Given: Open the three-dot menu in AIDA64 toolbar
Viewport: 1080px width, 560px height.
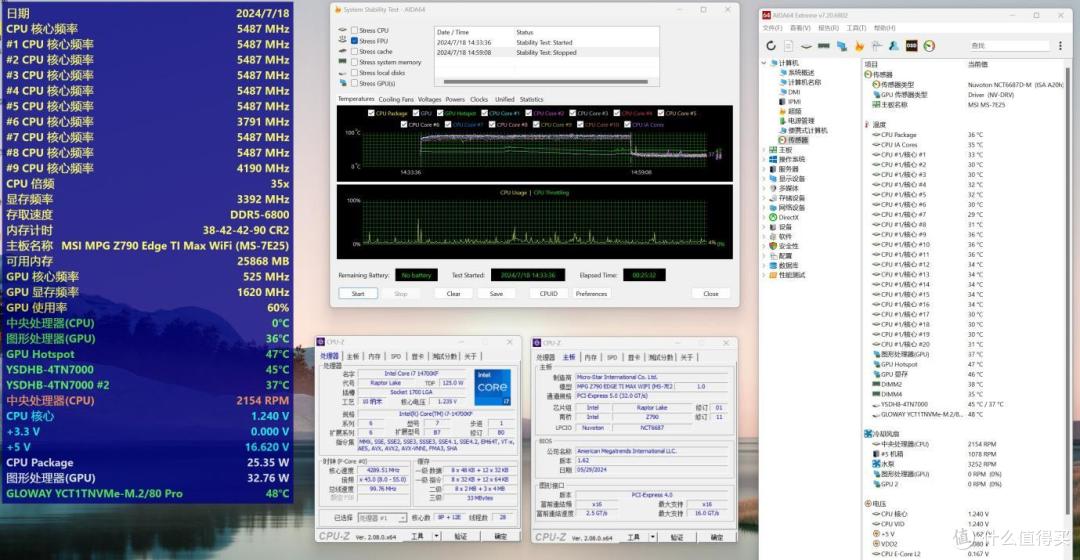Looking at the screenshot, I should coord(1060,46).
